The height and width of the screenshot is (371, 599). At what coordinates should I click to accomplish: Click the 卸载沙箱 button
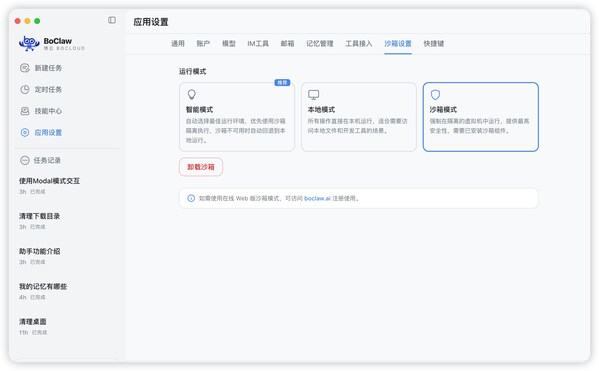tap(201, 167)
